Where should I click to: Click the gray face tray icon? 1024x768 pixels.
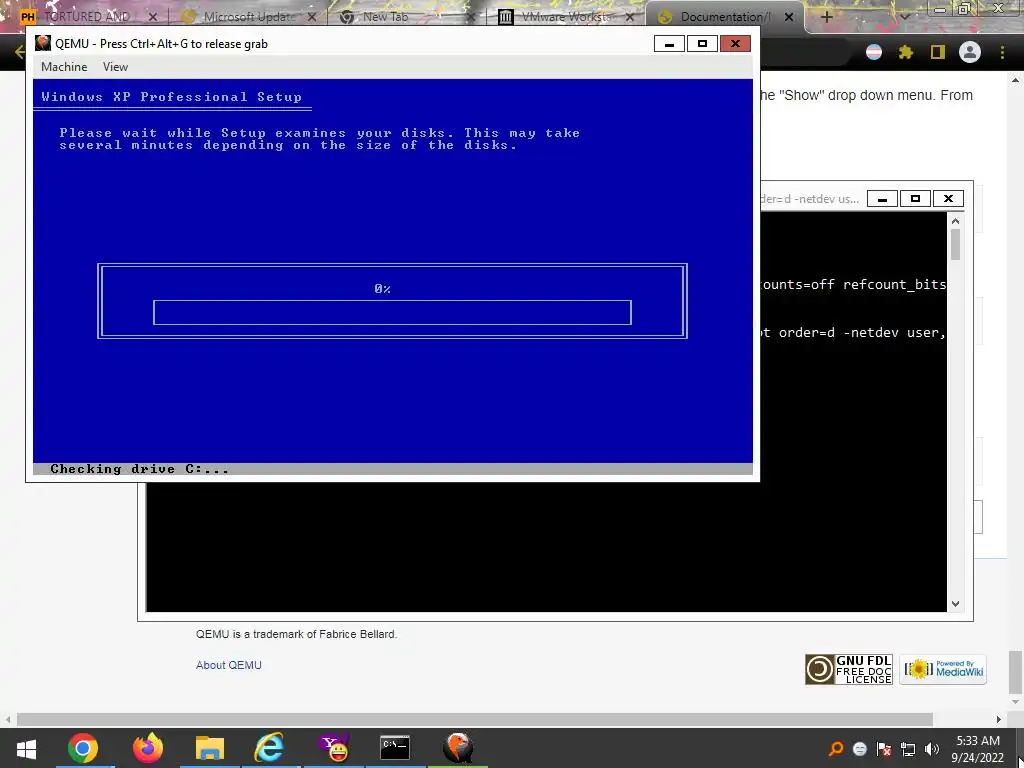[859, 749]
